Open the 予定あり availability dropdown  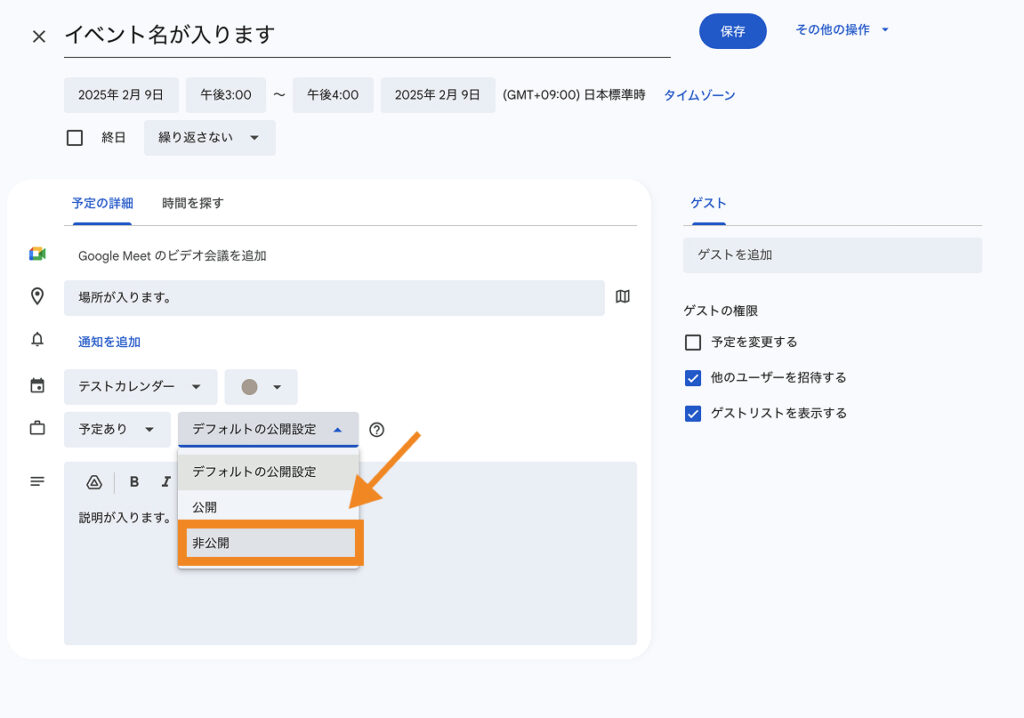(117, 429)
